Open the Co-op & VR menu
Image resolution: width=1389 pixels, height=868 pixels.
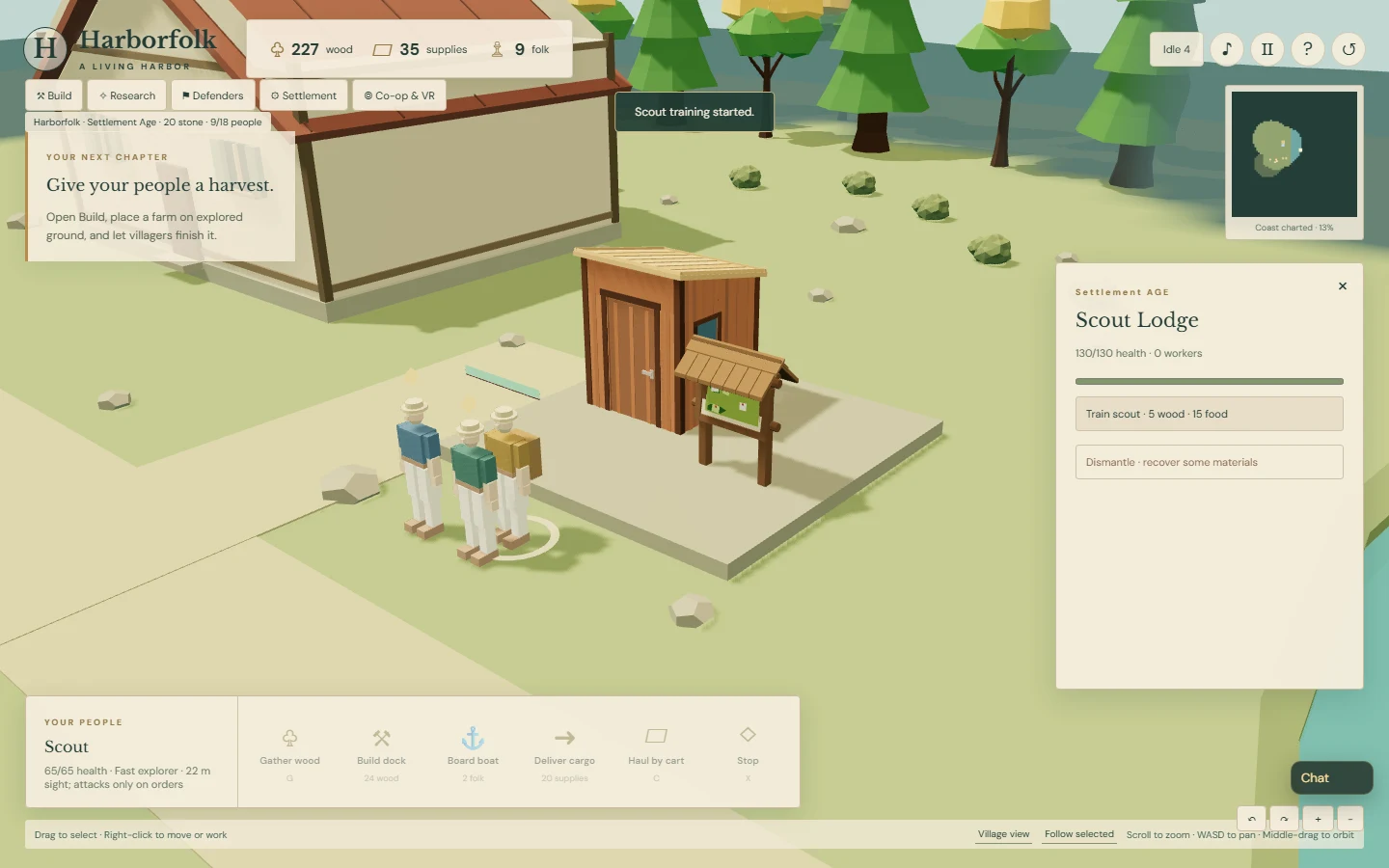[x=399, y=95]
